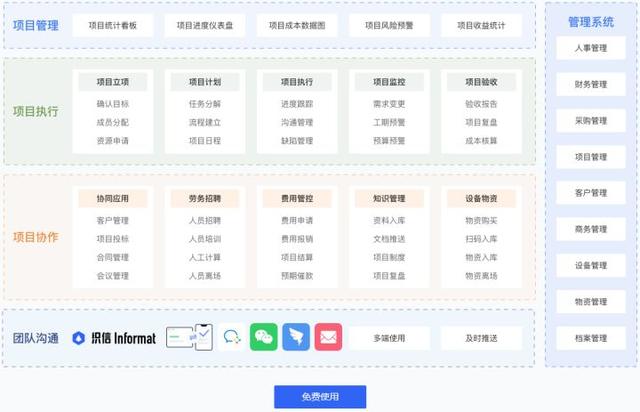Viewport: 640px width, 412px height.
Task: Click 确认目标 under 项目立项
Action: [x=113, y=104]
